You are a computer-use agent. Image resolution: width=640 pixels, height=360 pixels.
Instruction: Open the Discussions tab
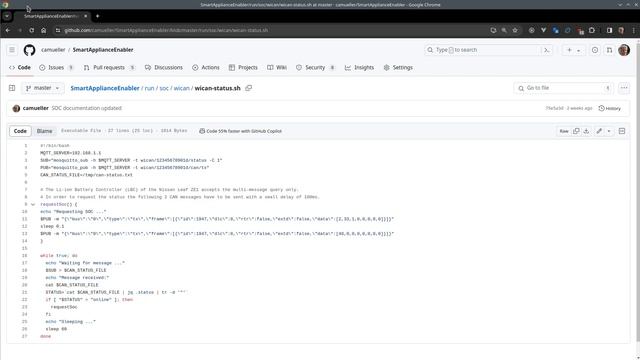click(164, 67)
